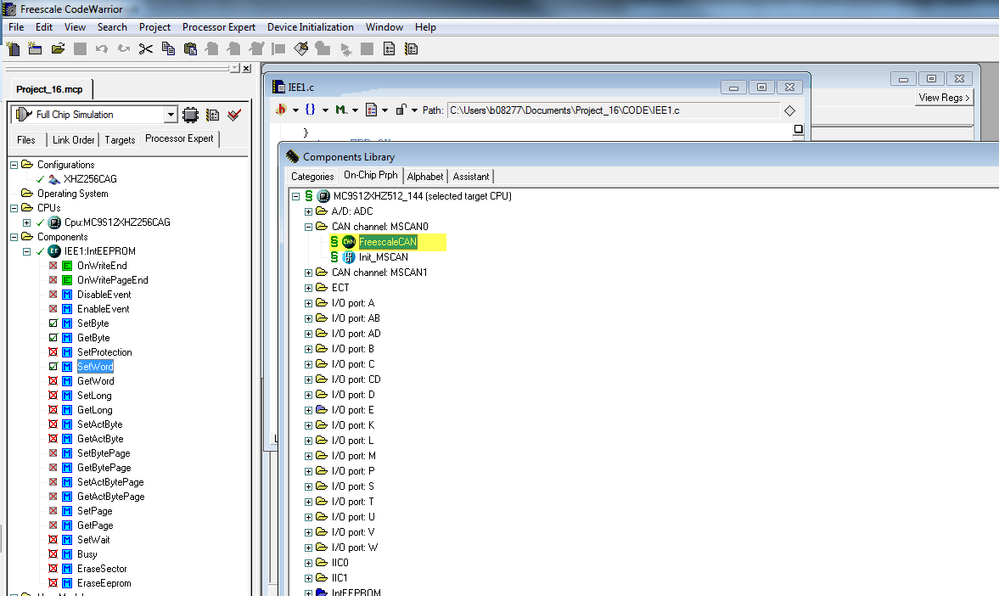Click the View Regs button

(944, 98)
